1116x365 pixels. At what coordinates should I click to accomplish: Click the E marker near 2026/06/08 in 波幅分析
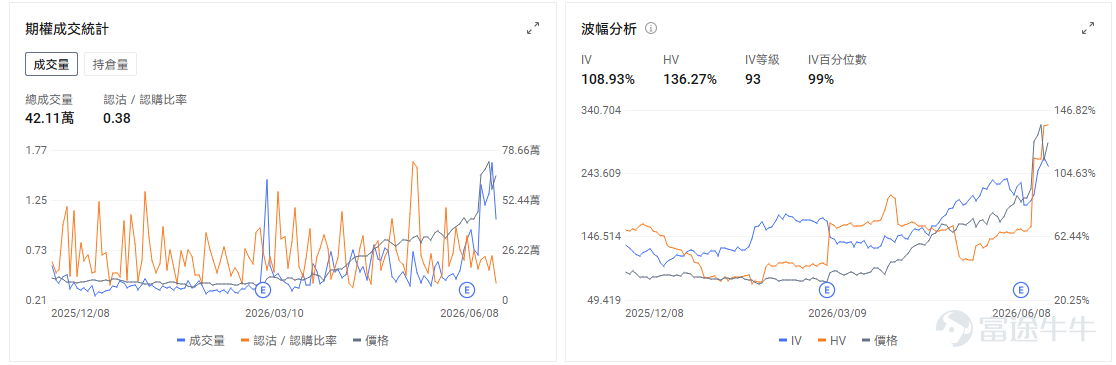(x=1021, y=290)
